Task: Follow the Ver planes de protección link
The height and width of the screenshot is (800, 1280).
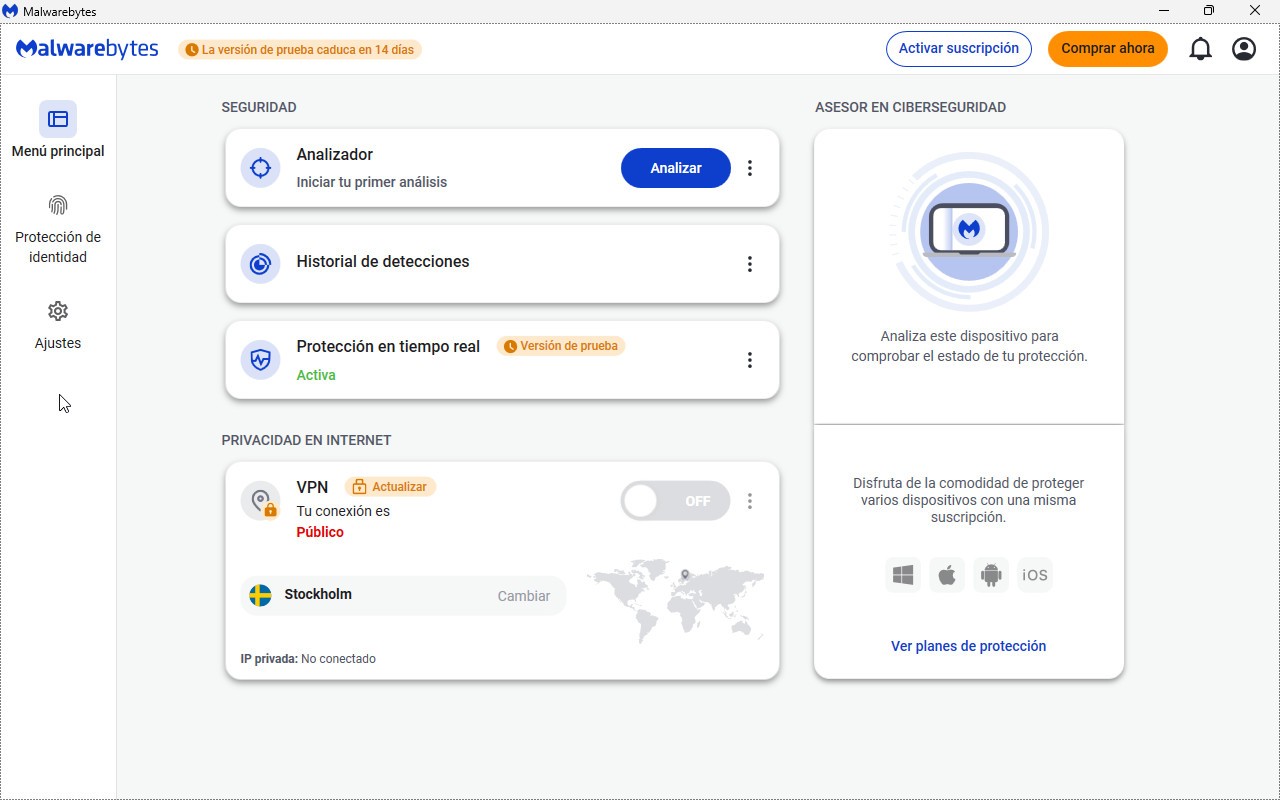Action: pos(968,646)
